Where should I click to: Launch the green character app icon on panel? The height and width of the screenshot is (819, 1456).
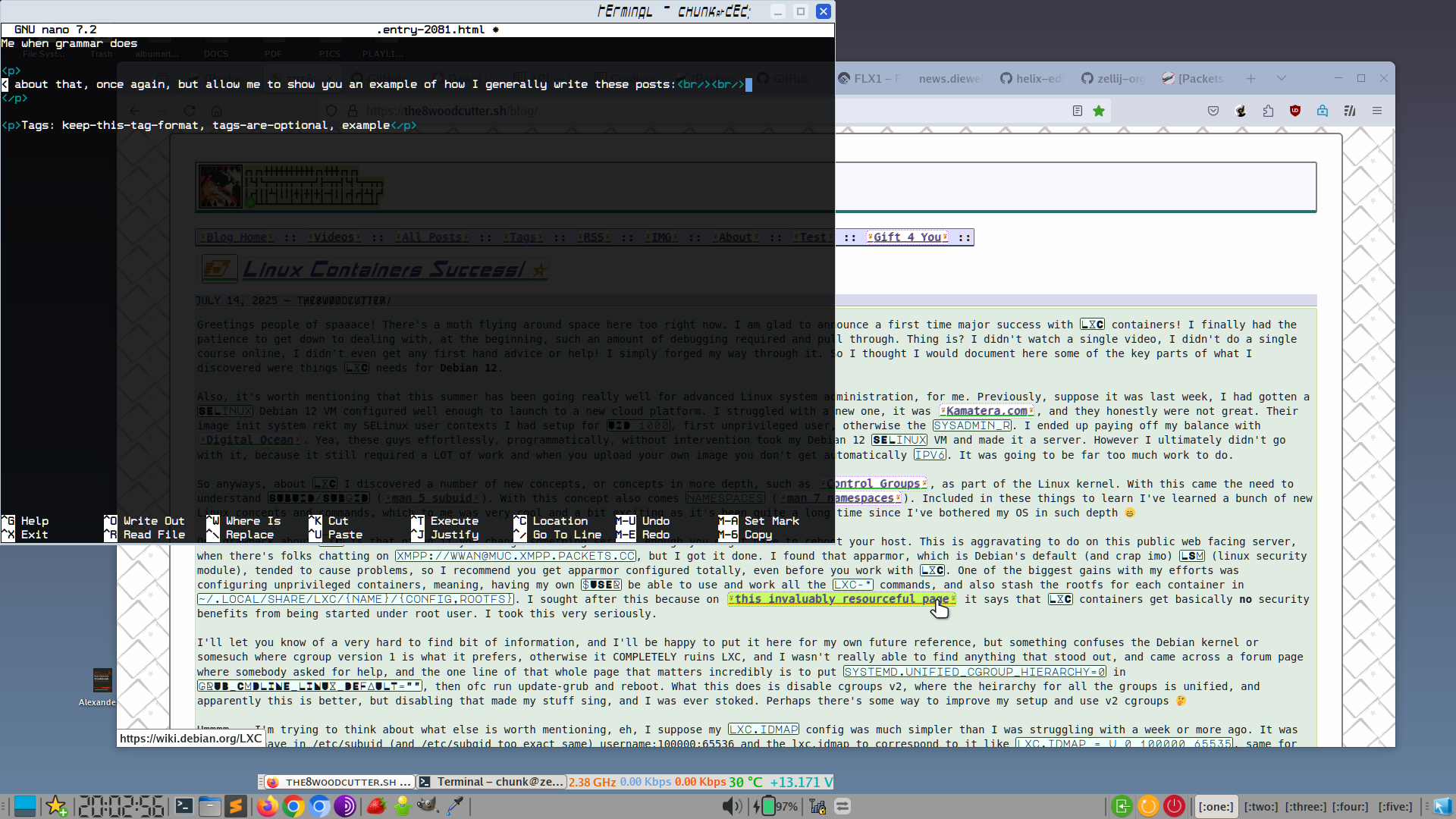point(402,806)
